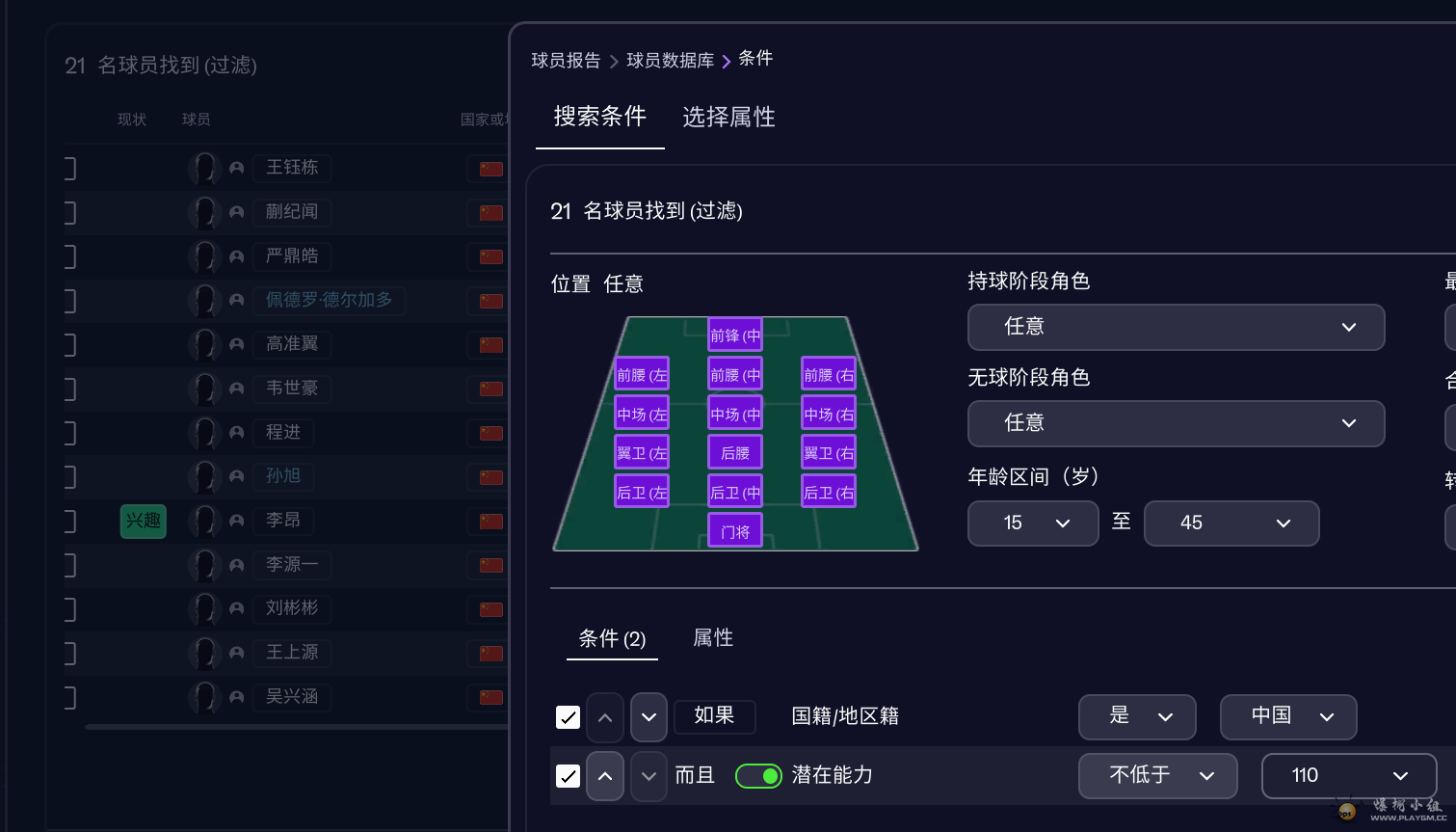Viewport: 1456px width, 832px height.
Task: Select the 前腰(左) position on pitch
Action: click(642, 375)
